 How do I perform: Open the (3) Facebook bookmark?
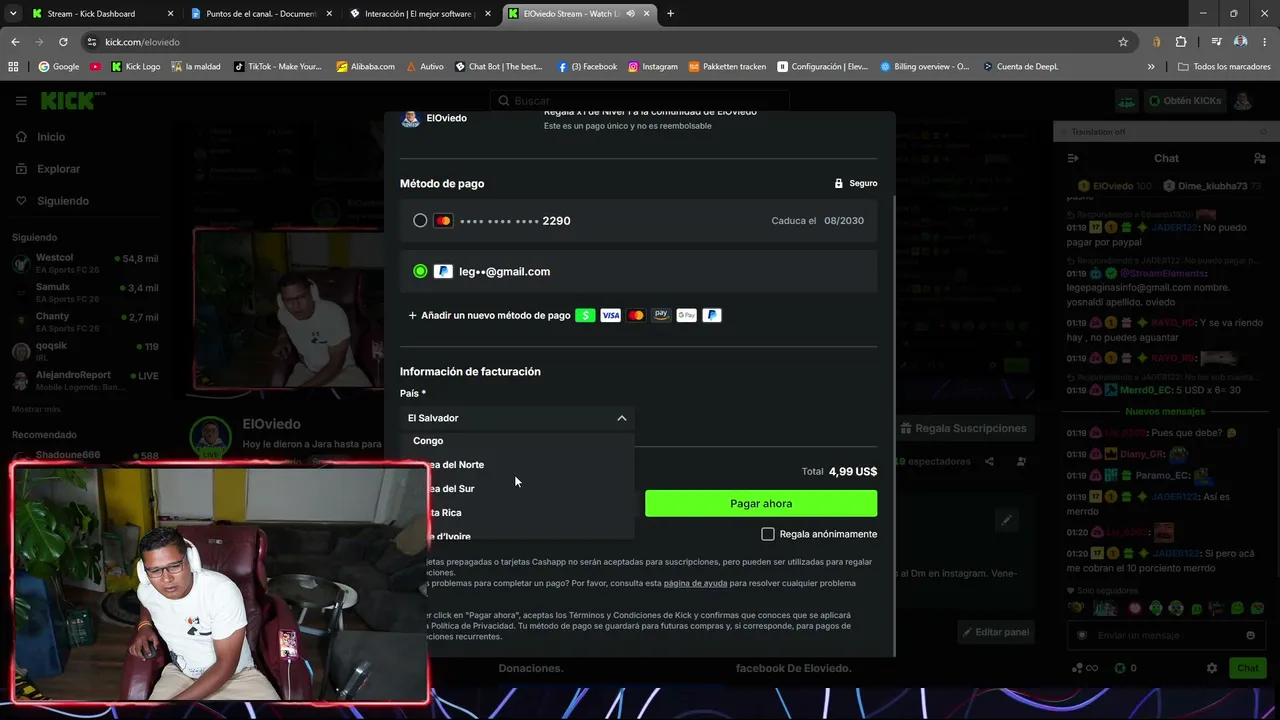(587, 67)
